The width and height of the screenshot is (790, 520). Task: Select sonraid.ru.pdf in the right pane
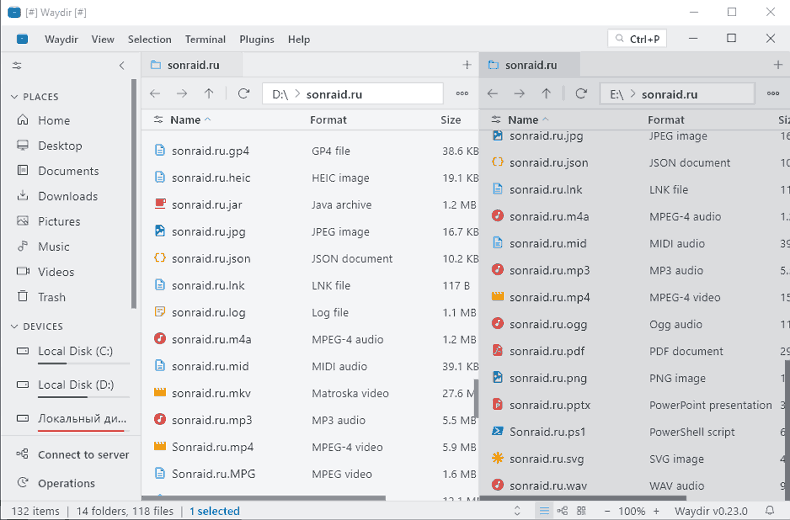coord(636,351)
